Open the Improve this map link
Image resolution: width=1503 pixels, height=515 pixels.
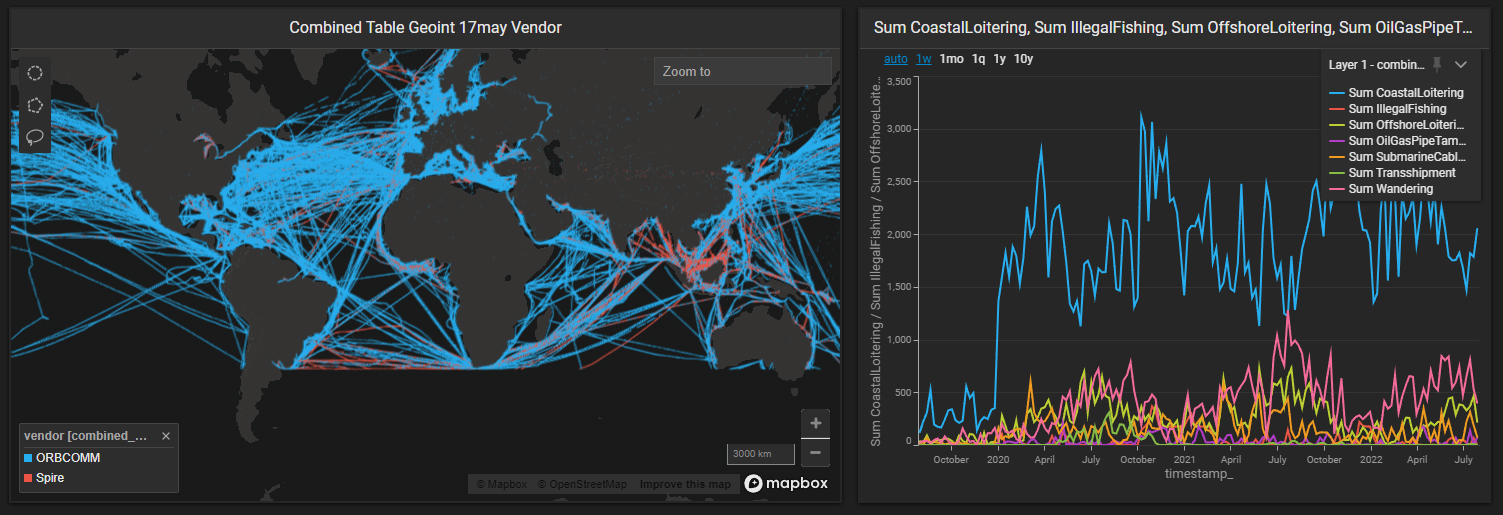685,485
